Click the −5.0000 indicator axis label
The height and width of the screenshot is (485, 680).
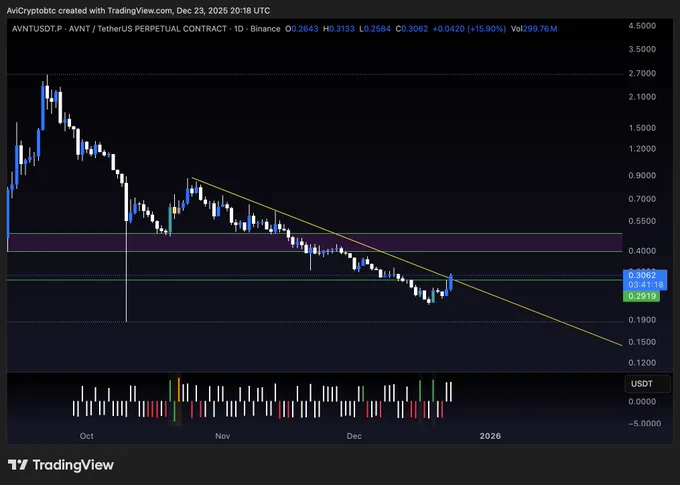click(644, 423)
